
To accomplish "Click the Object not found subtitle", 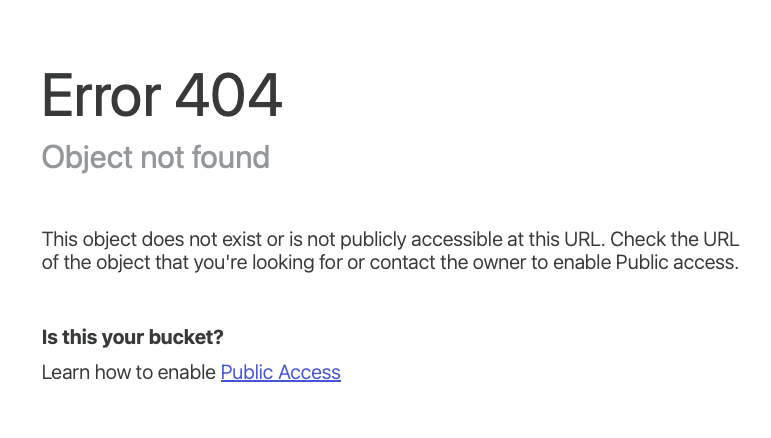I will (x=155, y=157).
